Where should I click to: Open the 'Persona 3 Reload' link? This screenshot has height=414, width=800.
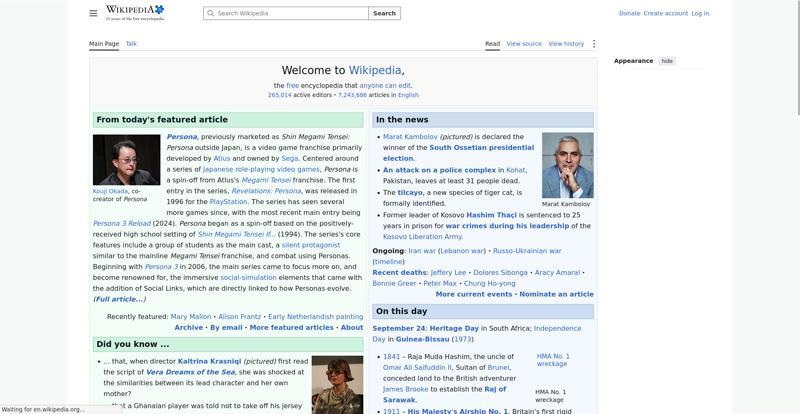point(122,223)
